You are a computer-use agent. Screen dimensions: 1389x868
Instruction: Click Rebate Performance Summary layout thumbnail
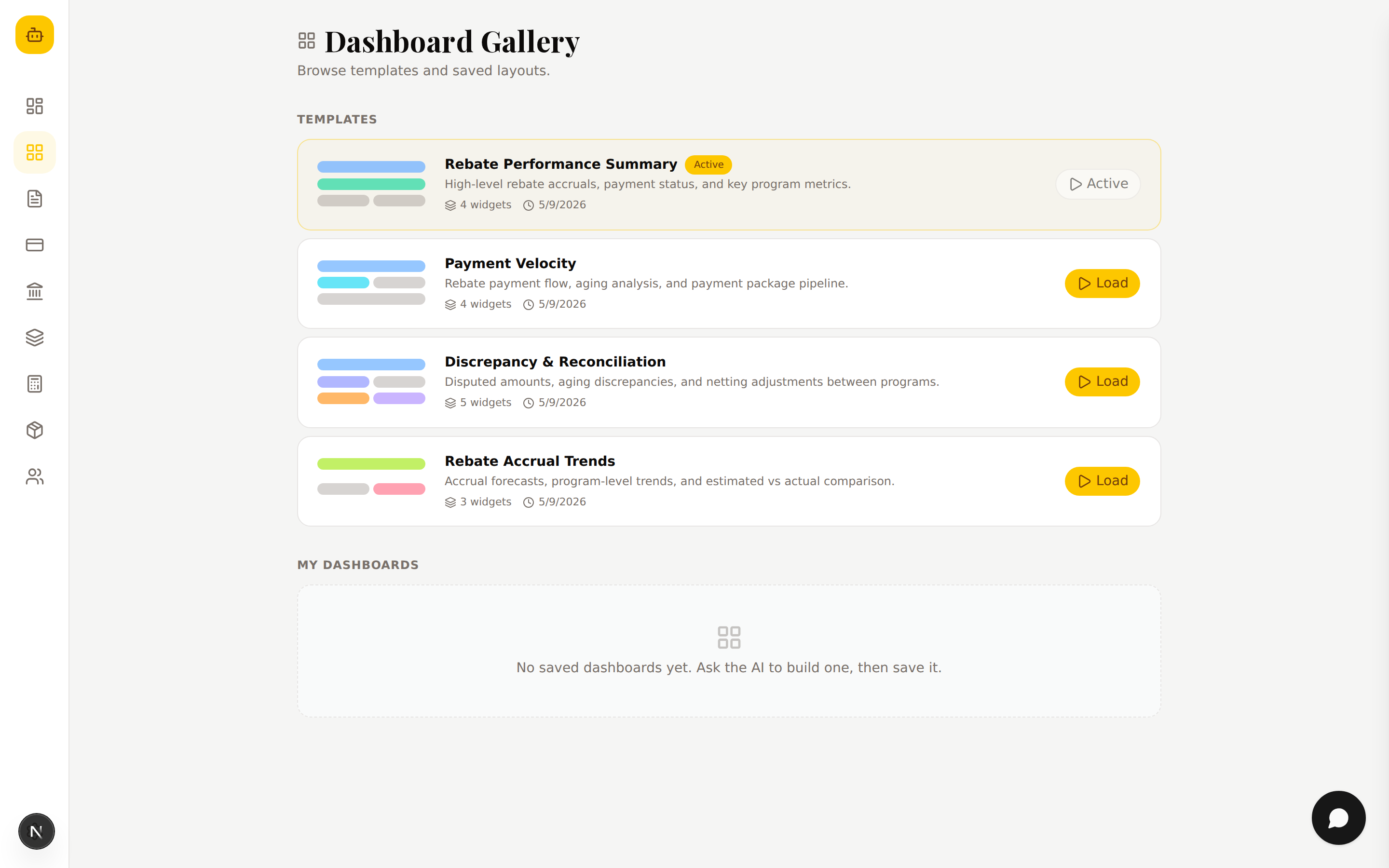371,184
